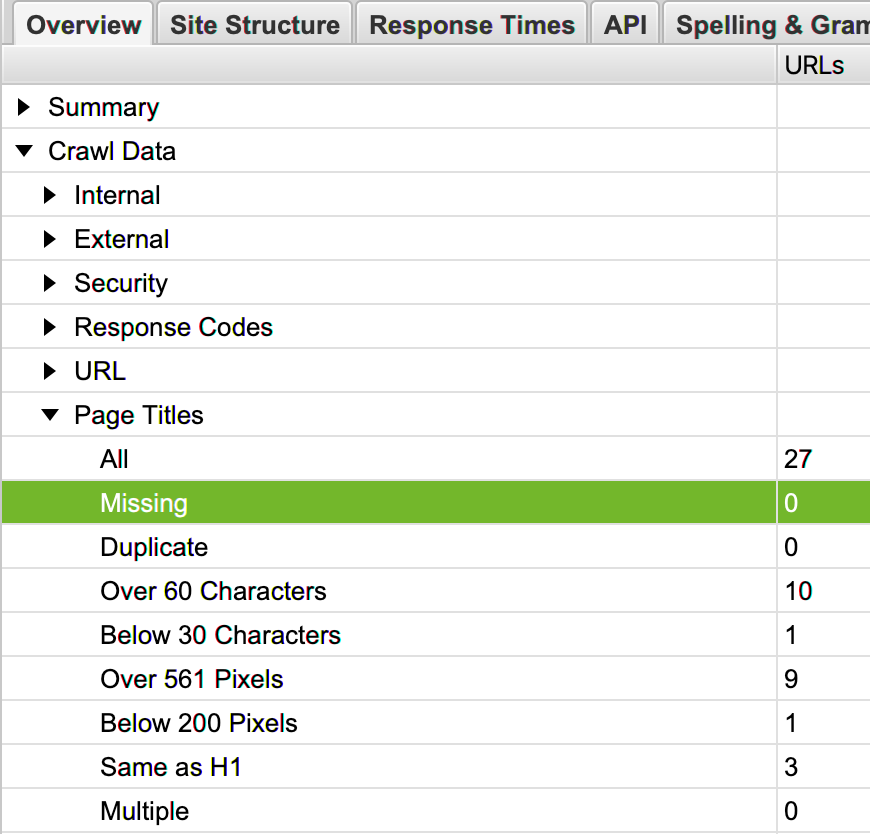Image resolution: width=870 pixels, height=834 pixels.
Task: Select the Duplicate page titles row
Action: 154,547
